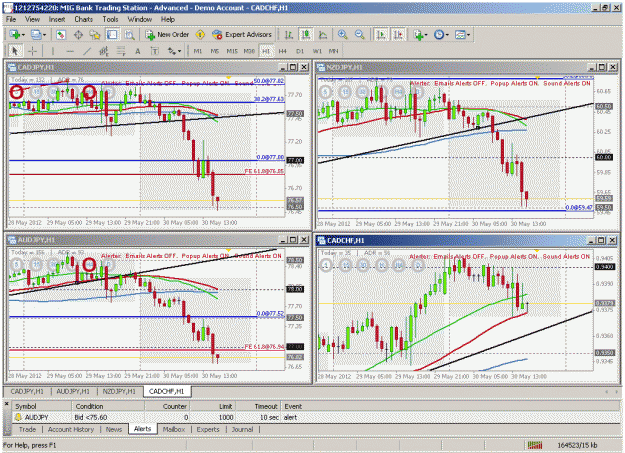Image resolution: width=625 pixels, height=453 pixels.
Task: Open the Account History terminal tab
Action: click(71, 429)
